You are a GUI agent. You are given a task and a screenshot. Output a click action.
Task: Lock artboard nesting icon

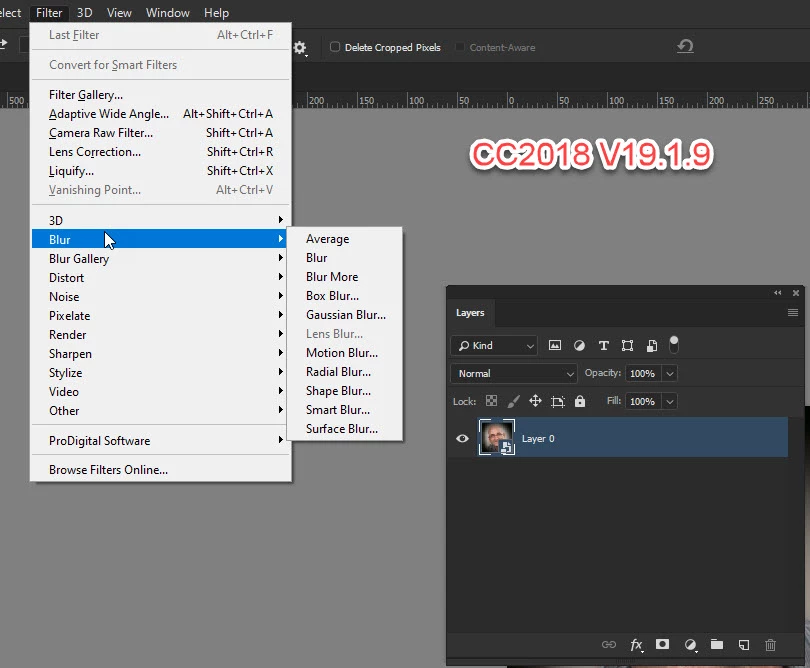[x=558, y=401]
